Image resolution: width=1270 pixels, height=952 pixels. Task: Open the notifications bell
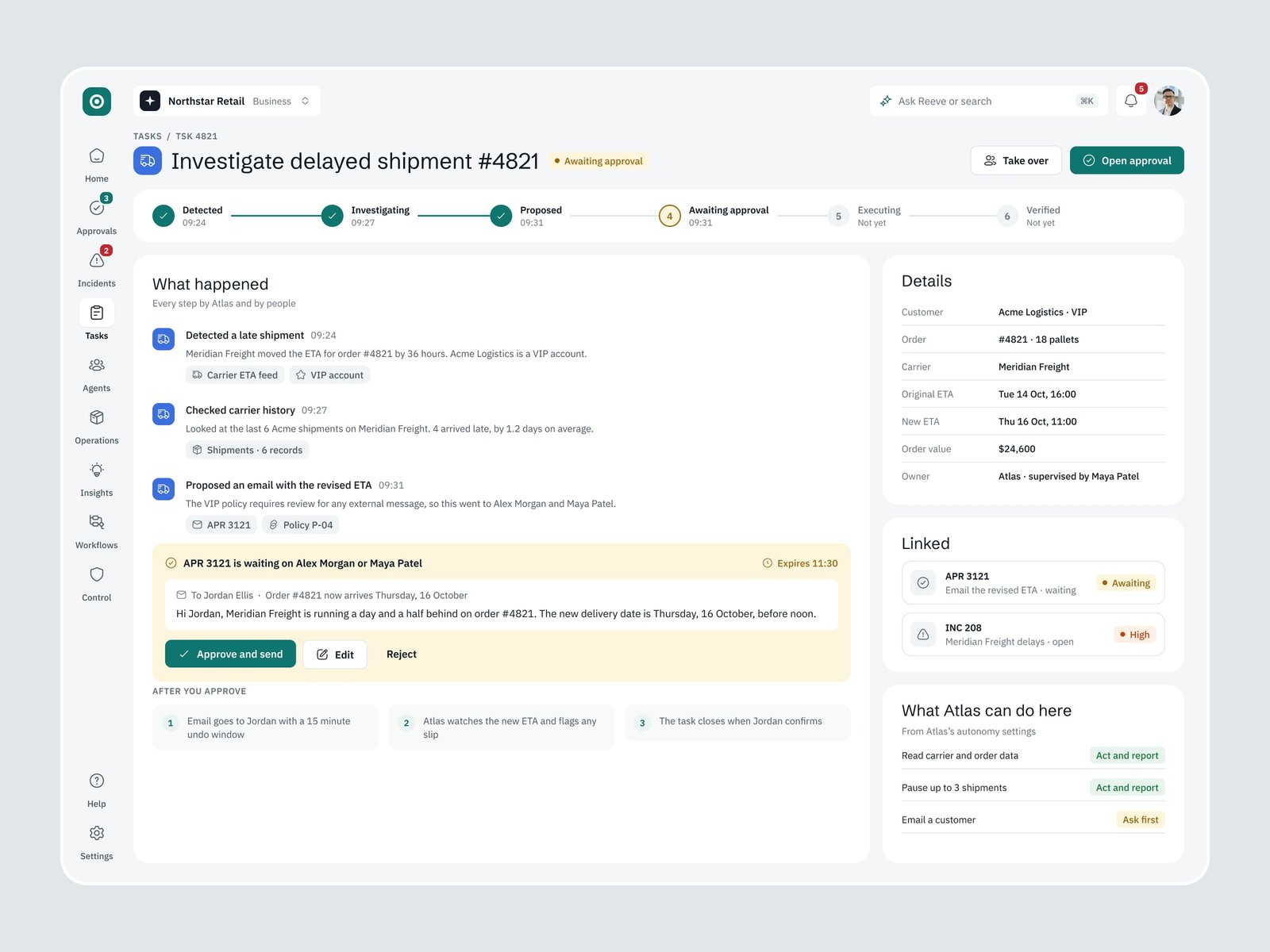(1131, 101)
